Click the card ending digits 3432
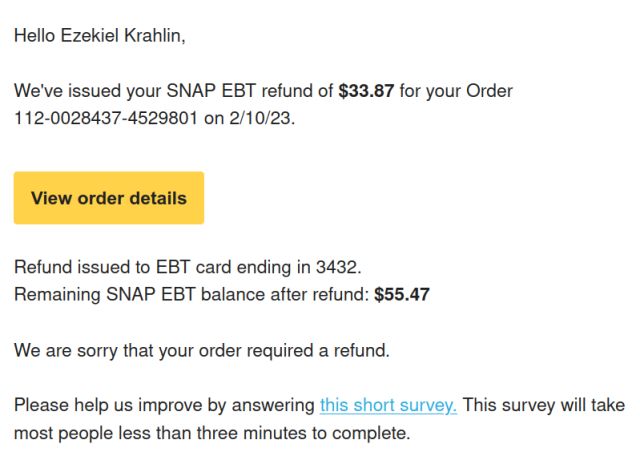The width and height of the screenshot is (640, 452). coord(338,267)
